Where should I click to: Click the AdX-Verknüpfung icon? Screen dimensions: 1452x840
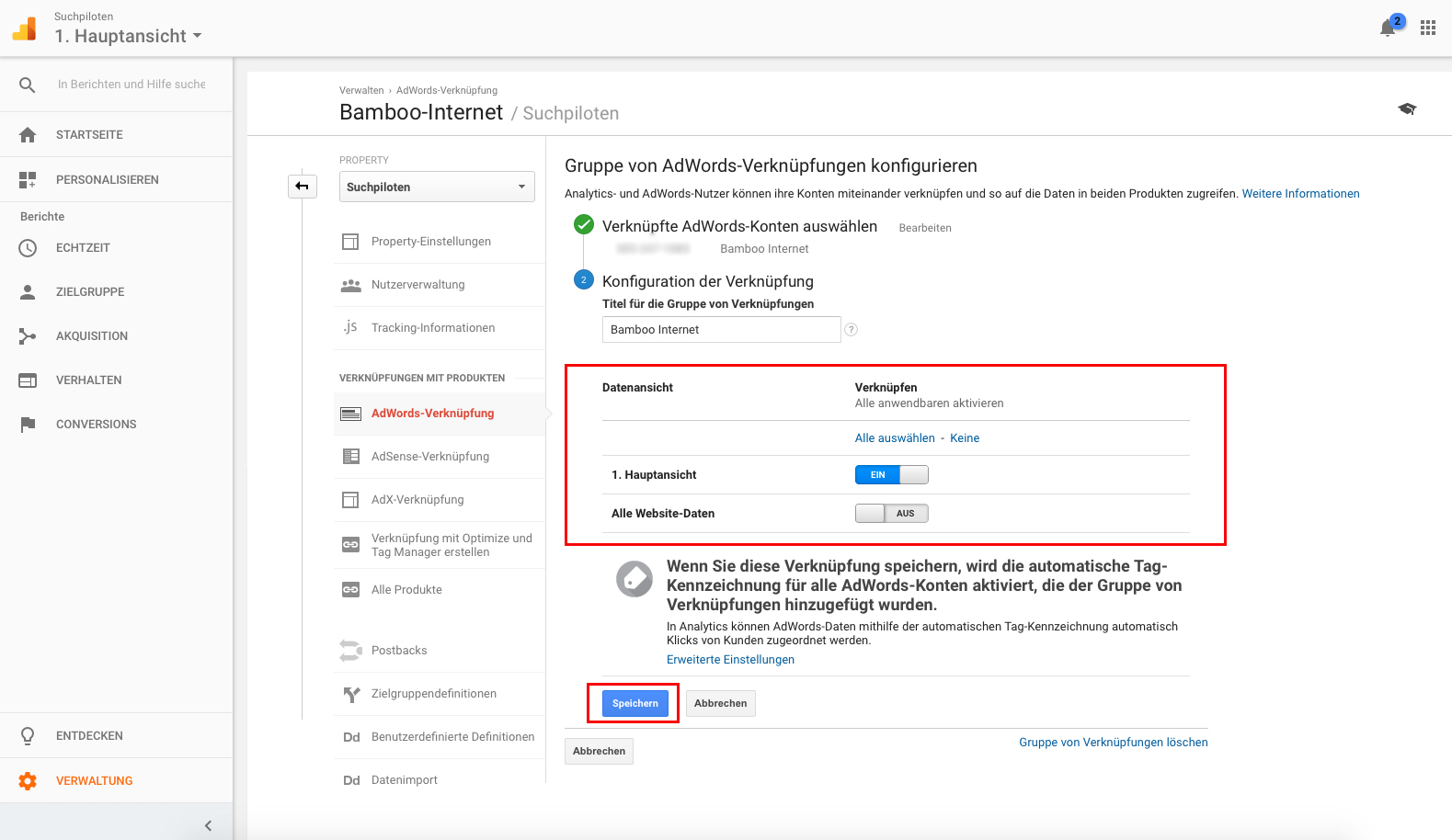click(350, 500)
